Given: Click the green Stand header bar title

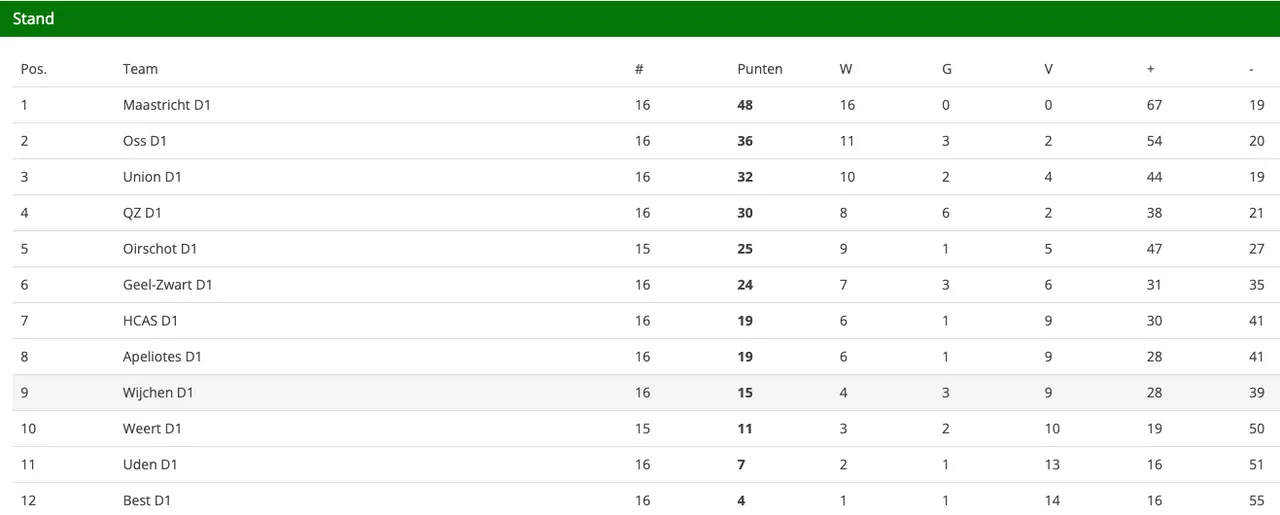Looking at the screenshot, I should pos(34,19).
